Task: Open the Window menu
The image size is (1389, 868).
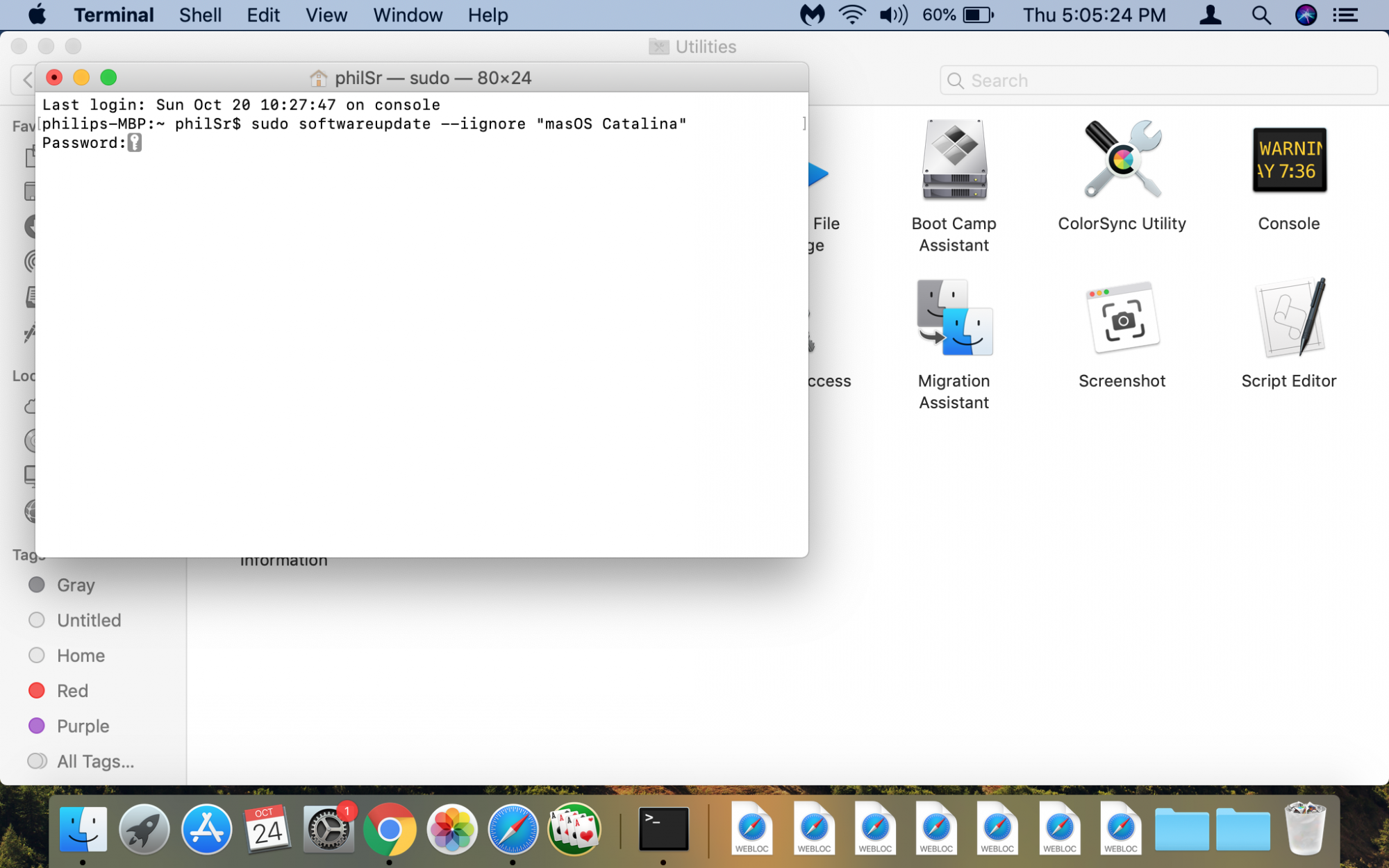Action: tap(408, 15)
